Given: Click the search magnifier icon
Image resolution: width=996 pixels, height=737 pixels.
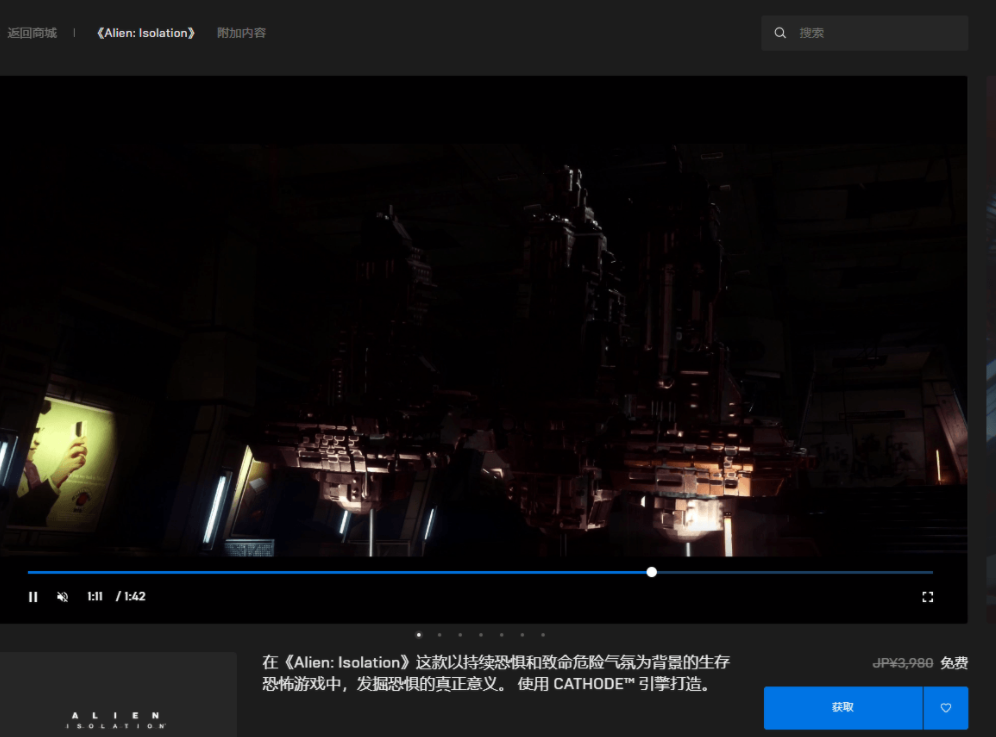Looking at the screenshot, I should [x=780, y=32].
